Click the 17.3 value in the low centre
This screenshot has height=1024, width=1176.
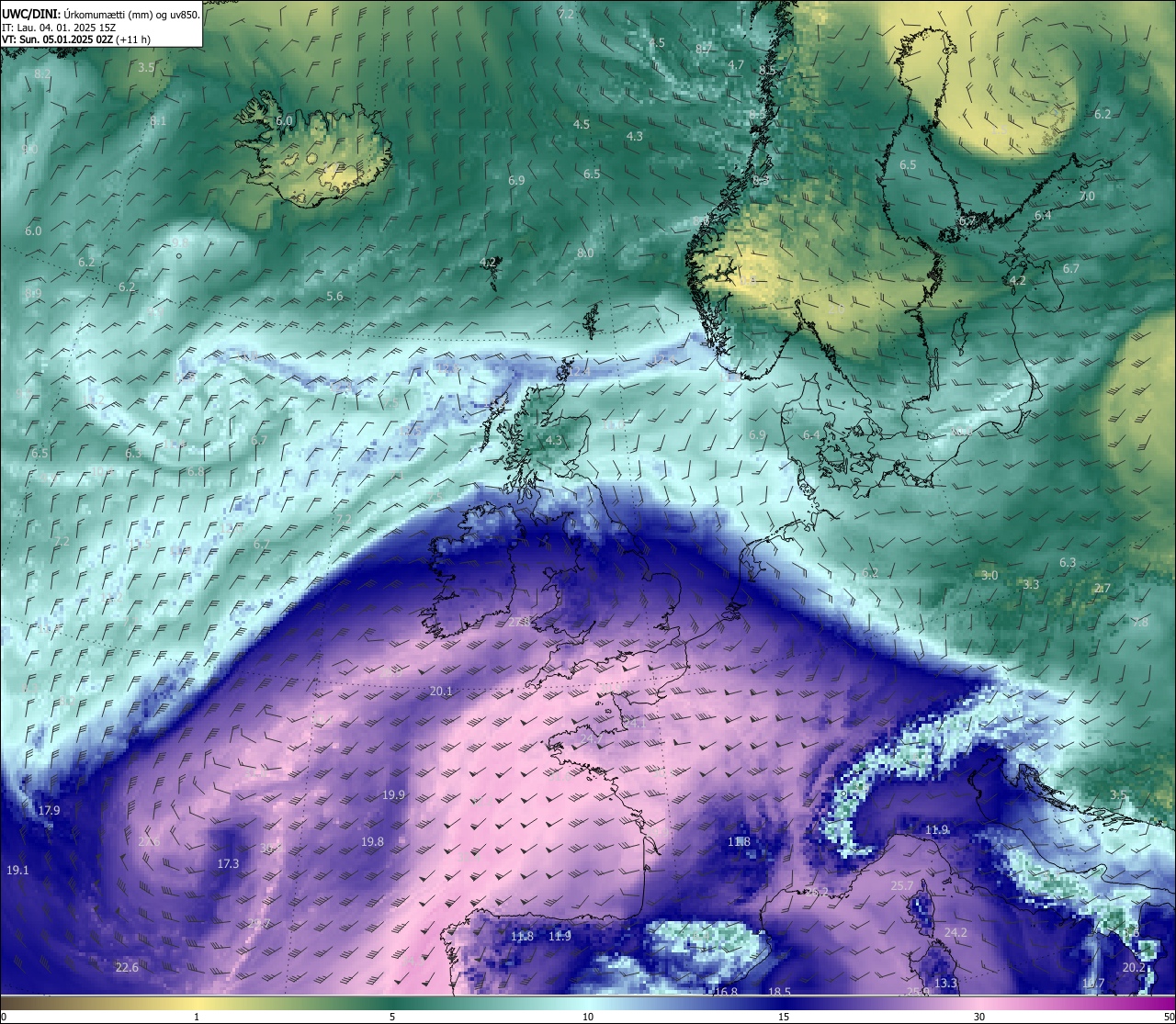pyautogui.click(x=228, y=864)
